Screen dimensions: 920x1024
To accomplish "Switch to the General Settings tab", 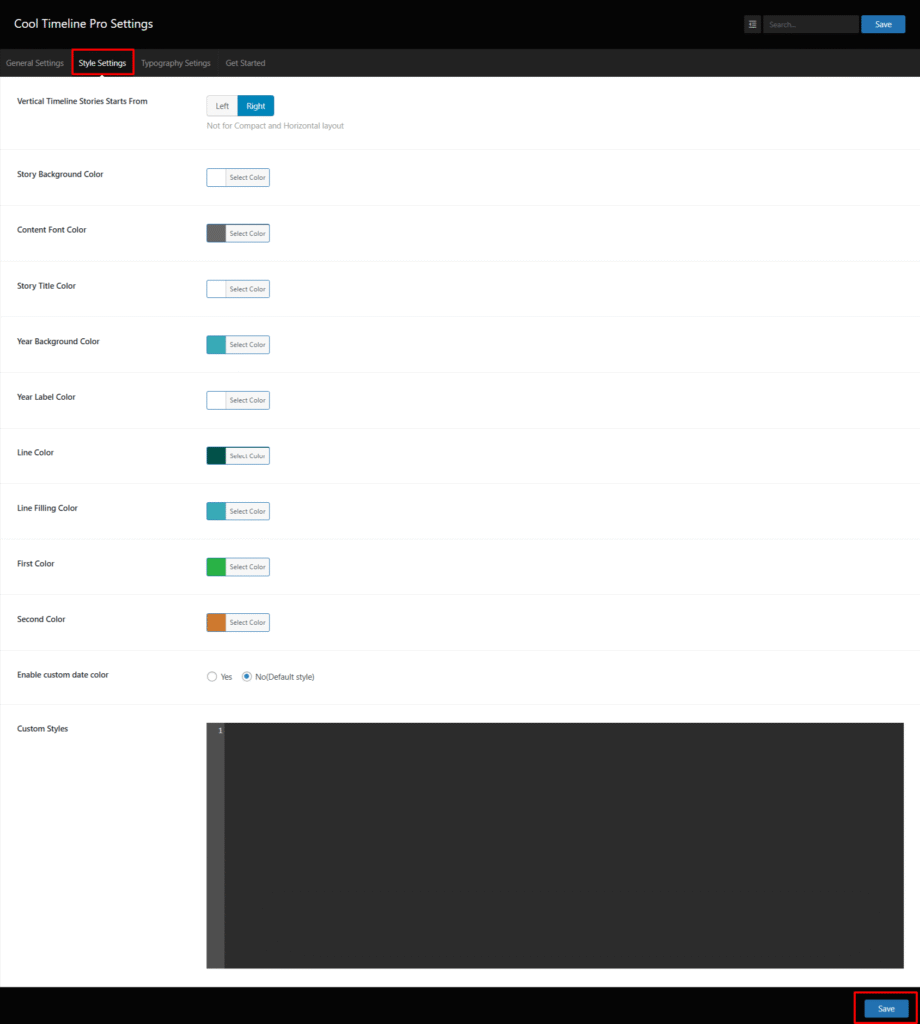I will click(35, 62).
